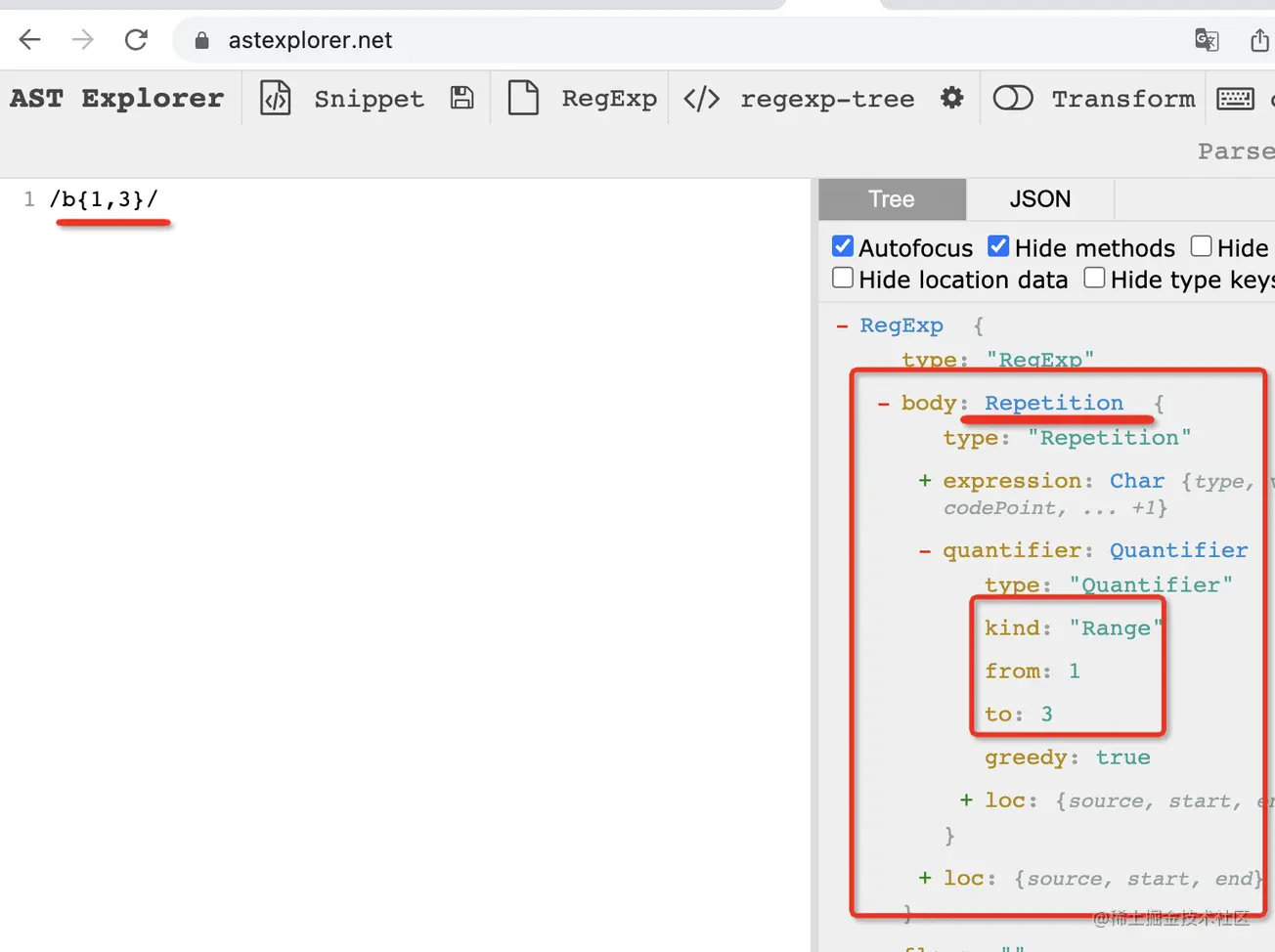The height and width of the screenshot is (952, 1275).
Task: Expand the Repetition loc node with end
Action: click(925, 879)
